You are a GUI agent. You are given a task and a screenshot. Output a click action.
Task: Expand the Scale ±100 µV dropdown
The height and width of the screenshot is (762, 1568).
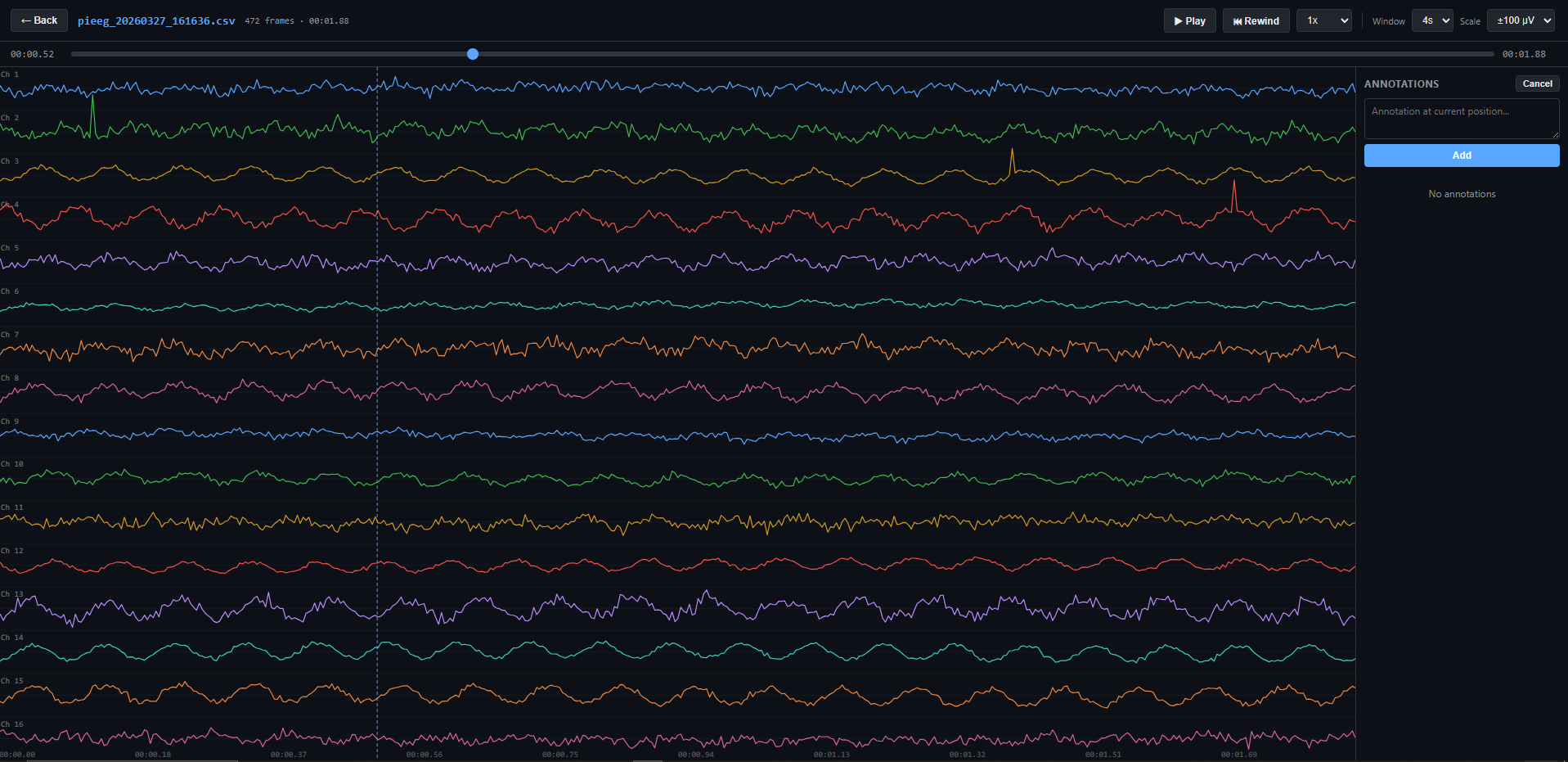(x=1524, y=21)
